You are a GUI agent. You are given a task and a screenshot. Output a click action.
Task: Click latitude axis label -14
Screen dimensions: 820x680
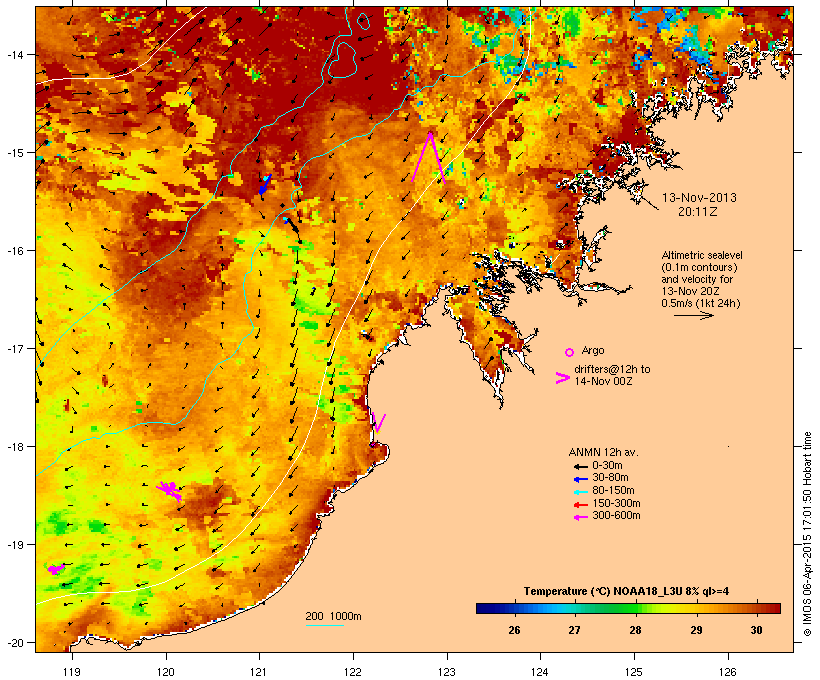click(x=15, y=54)
